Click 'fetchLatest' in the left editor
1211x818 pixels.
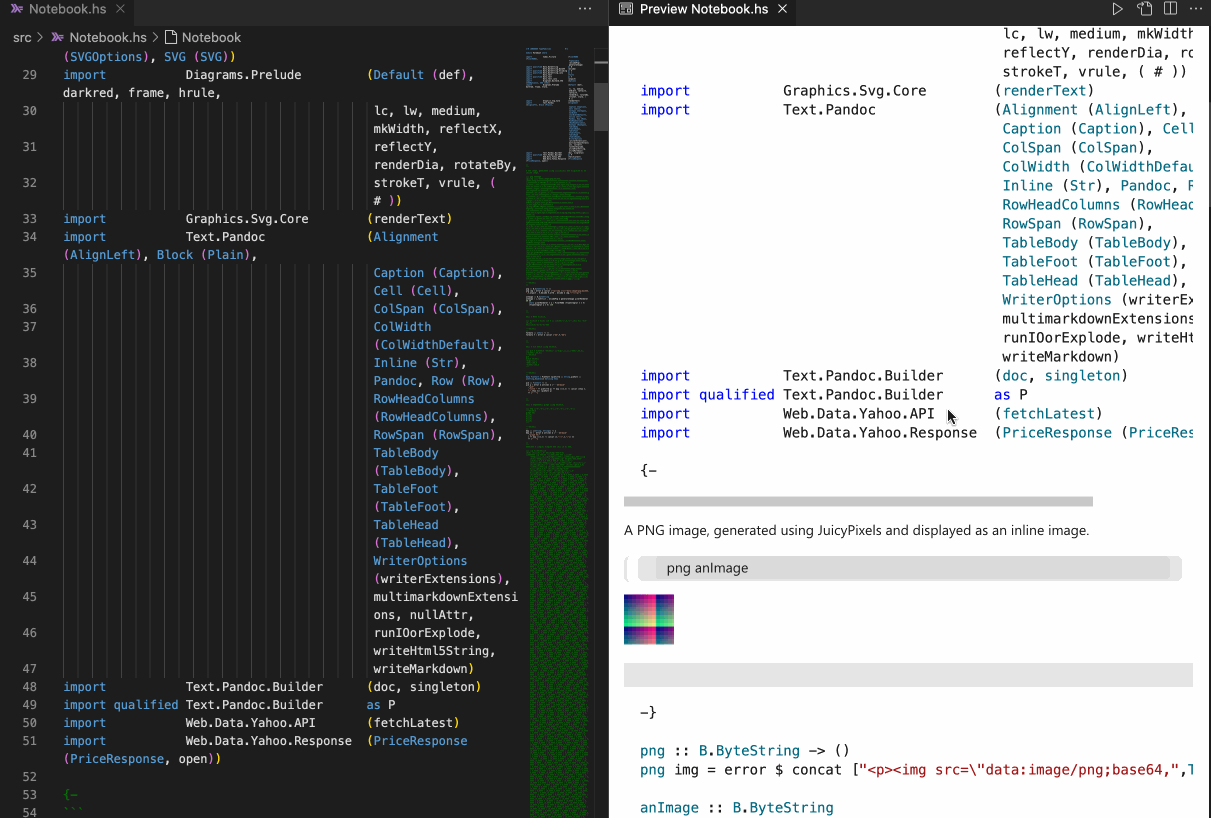(x=413, y=723)
